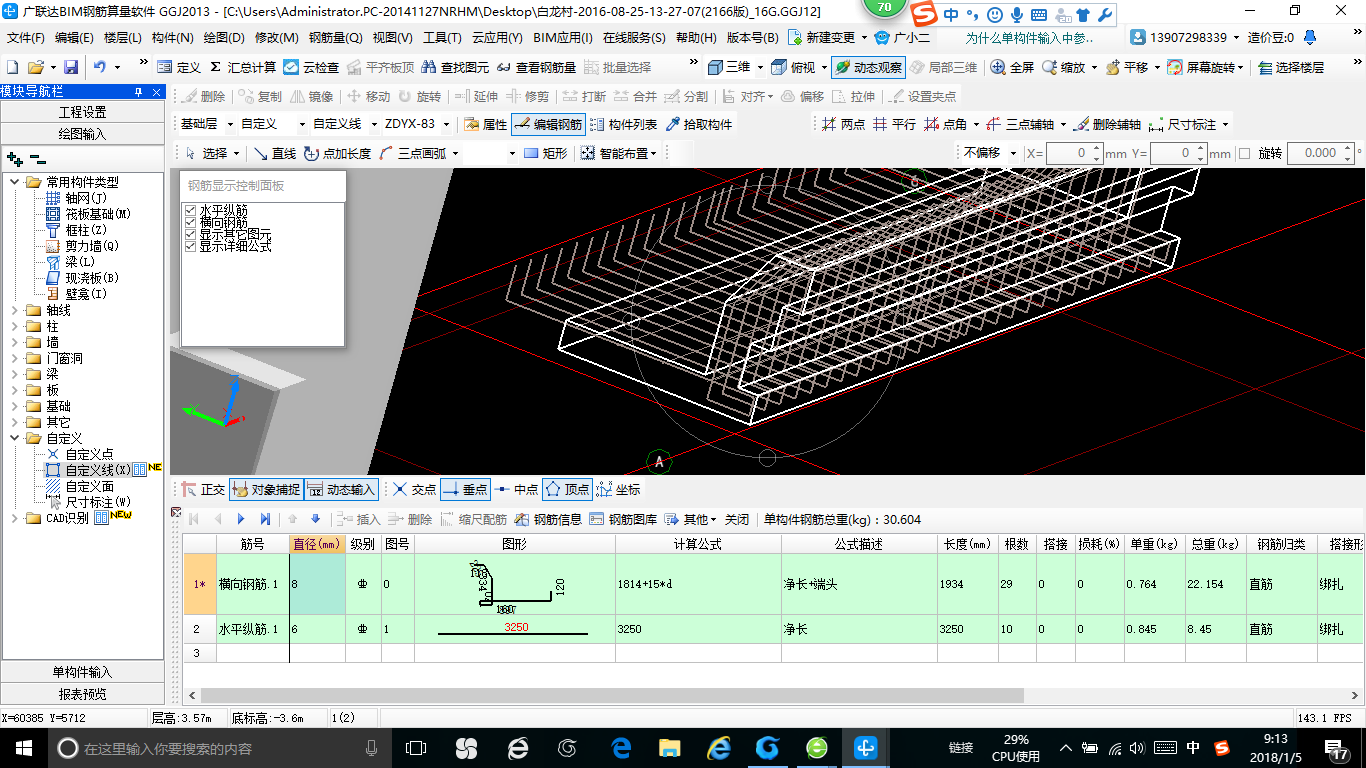
Task: Open 工具(T) menu
Action: point(442,38)
